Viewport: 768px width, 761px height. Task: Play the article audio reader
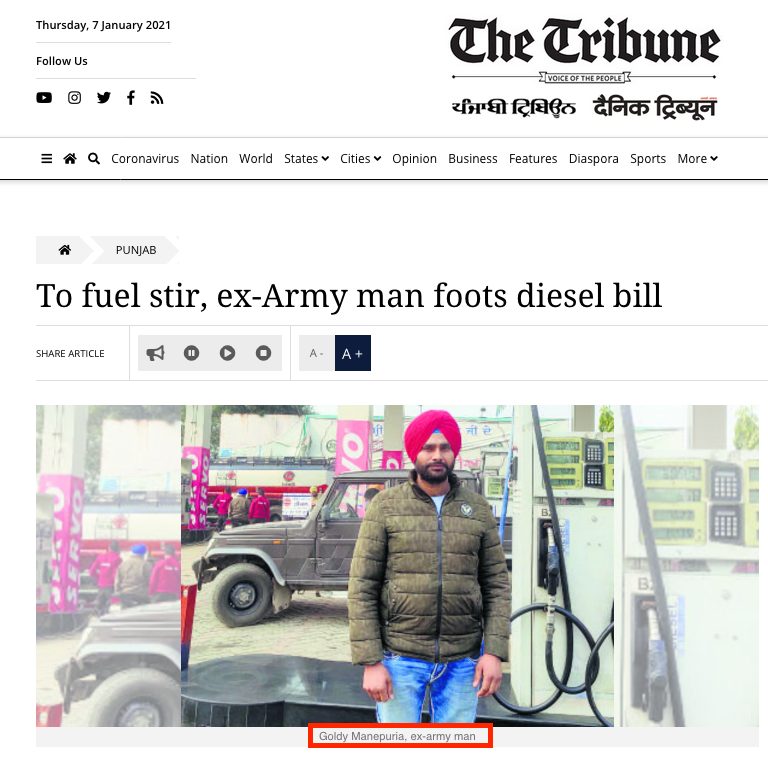pos(227,353)
